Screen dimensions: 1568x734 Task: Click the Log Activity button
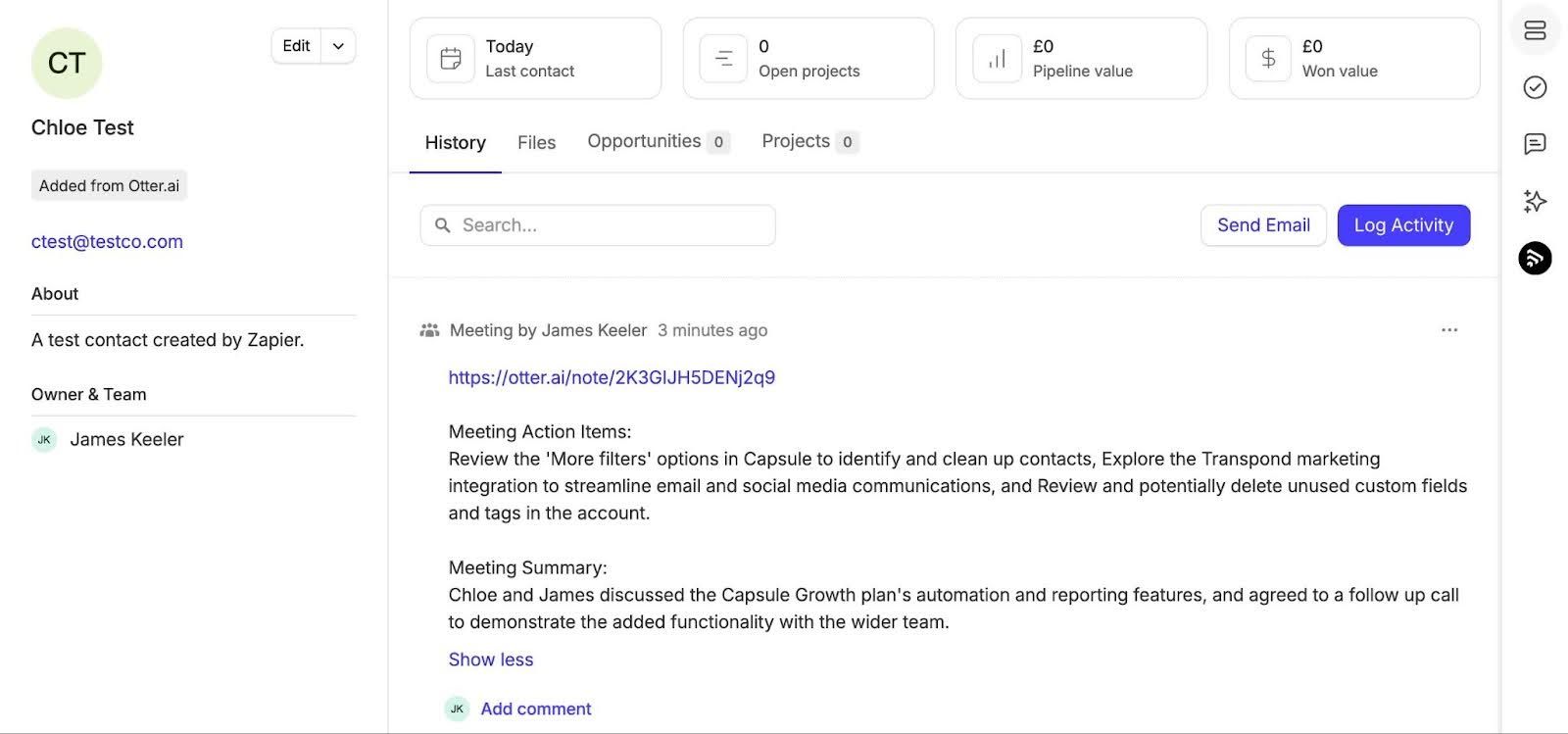1403,225
